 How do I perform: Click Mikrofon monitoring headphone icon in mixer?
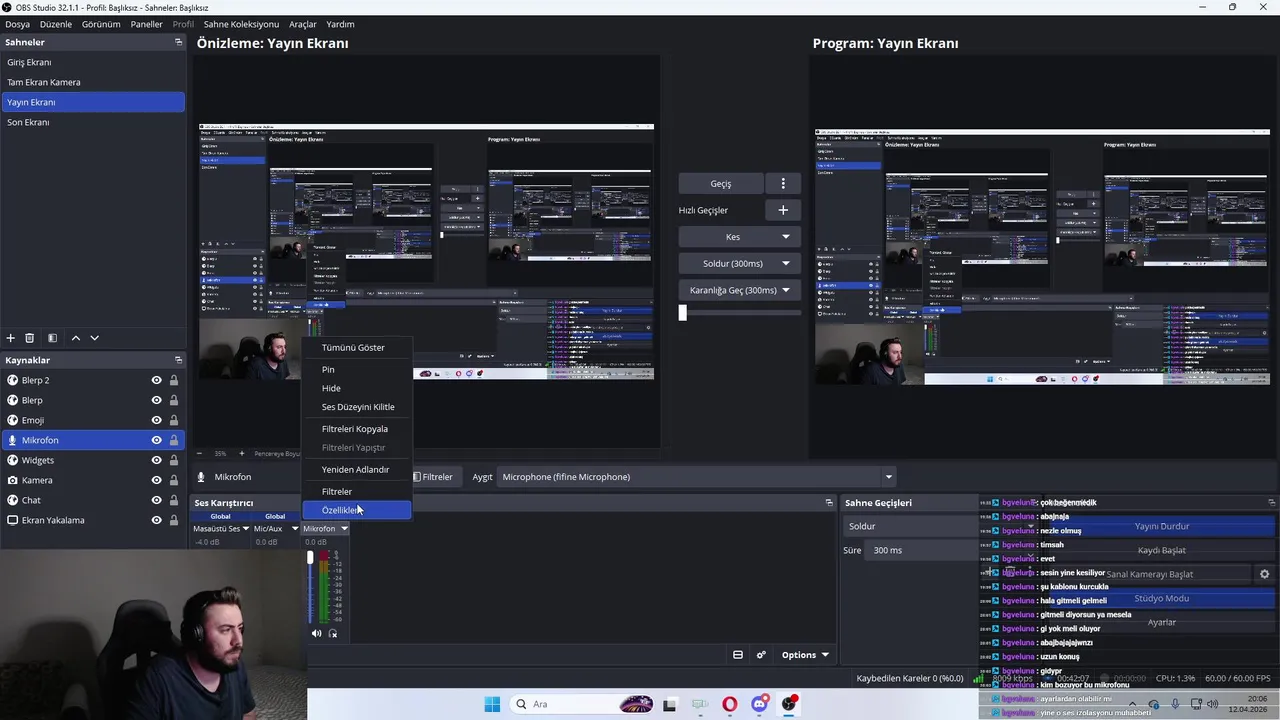pyautogui.click(x=333, y=633)
